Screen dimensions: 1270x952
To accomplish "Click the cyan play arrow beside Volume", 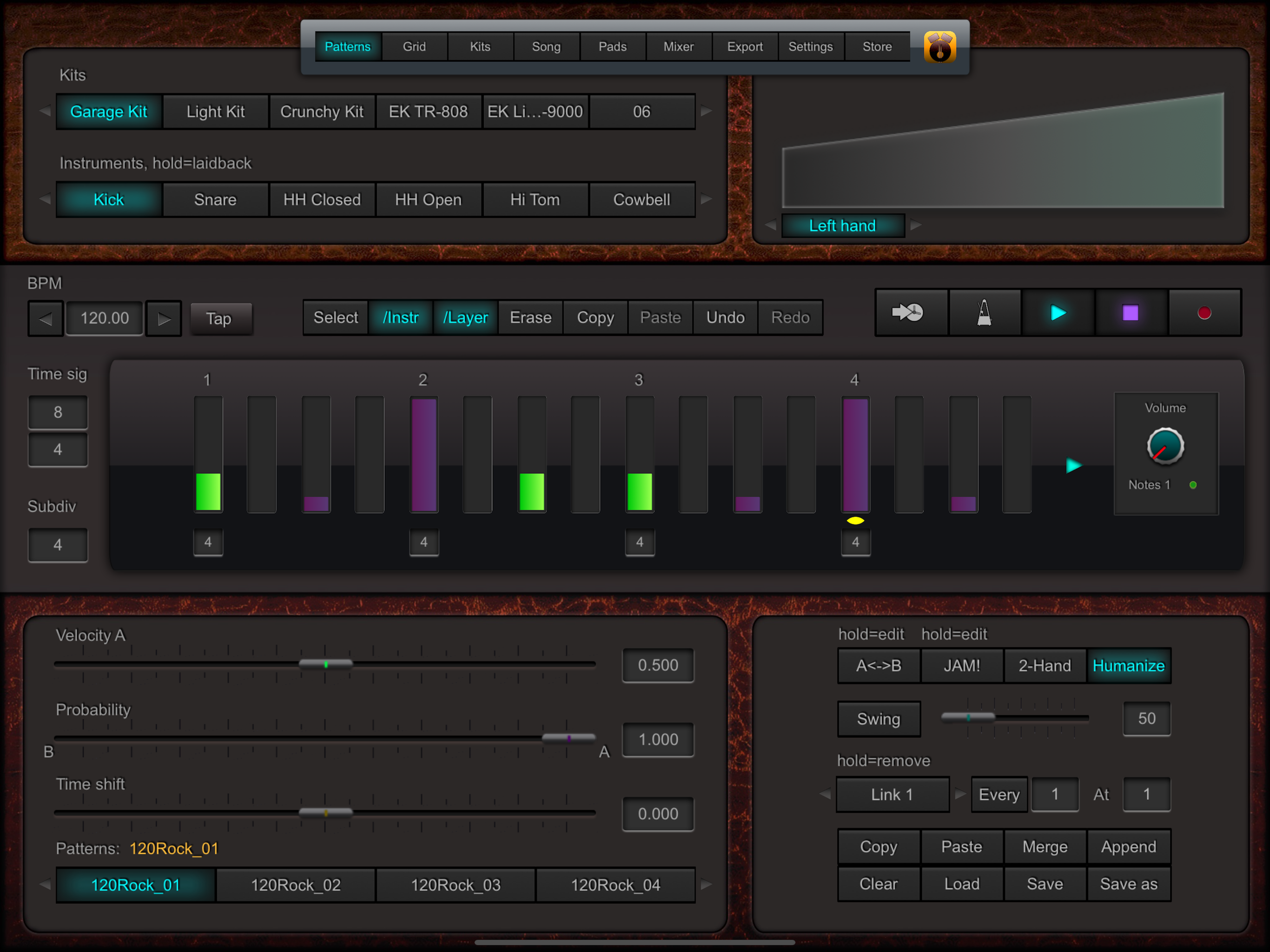I will [1073, 465].
